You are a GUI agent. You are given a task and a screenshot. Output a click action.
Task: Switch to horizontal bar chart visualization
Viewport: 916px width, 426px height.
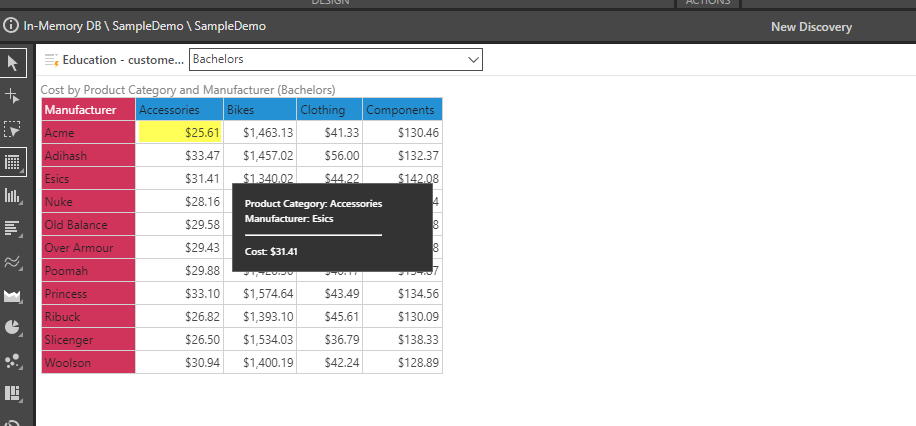click(13, 228)
